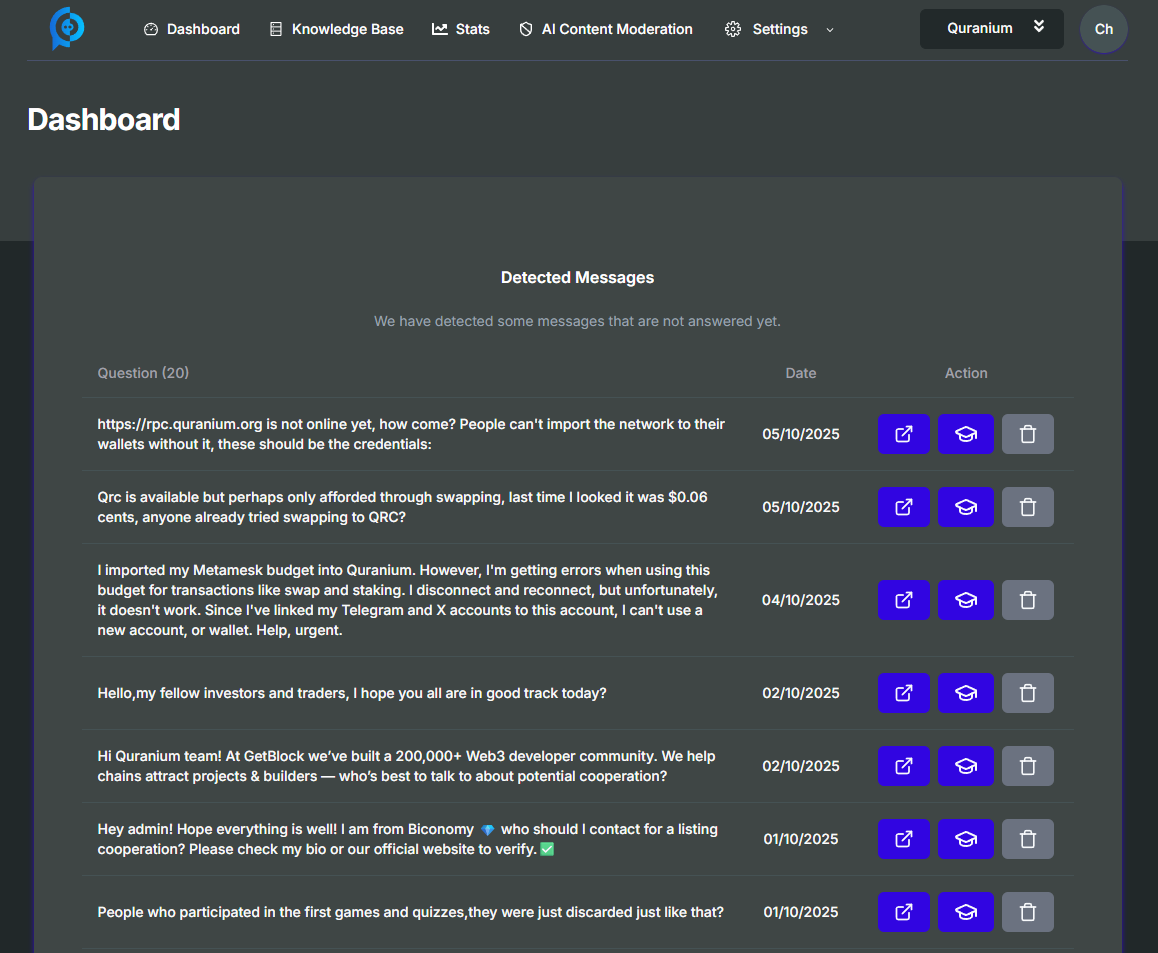1158x953 pixels.
Task: Switch to the Dashboard menu item
Action: click(191, 29)
